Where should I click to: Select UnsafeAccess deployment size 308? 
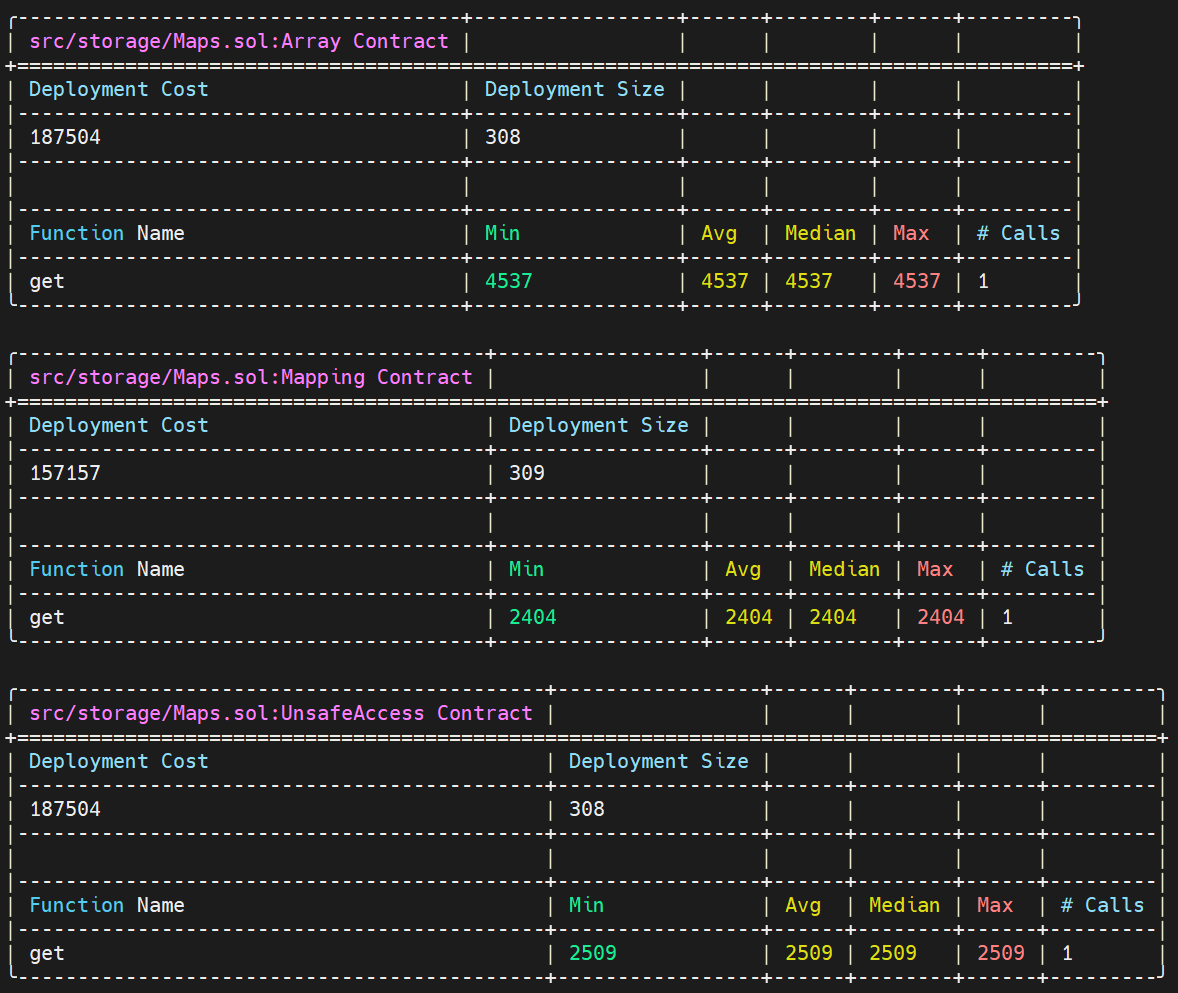[x=587, y=809]
